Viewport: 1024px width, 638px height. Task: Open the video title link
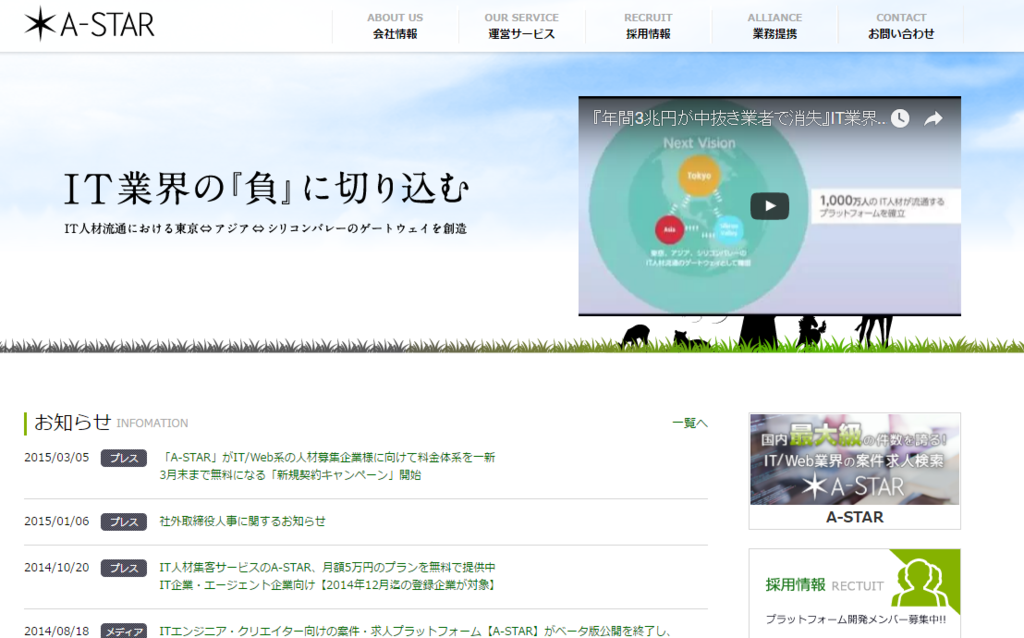pyautogui.click(x=738, y=118)
